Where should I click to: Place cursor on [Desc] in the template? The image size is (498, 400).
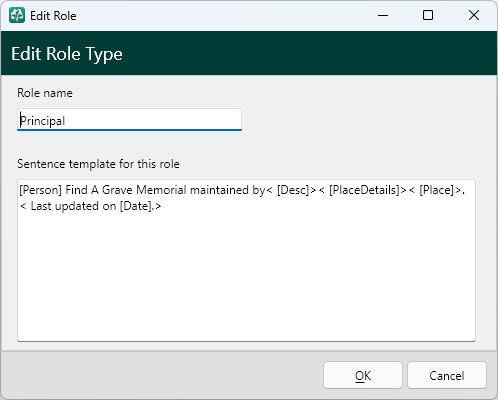point(293,190)
